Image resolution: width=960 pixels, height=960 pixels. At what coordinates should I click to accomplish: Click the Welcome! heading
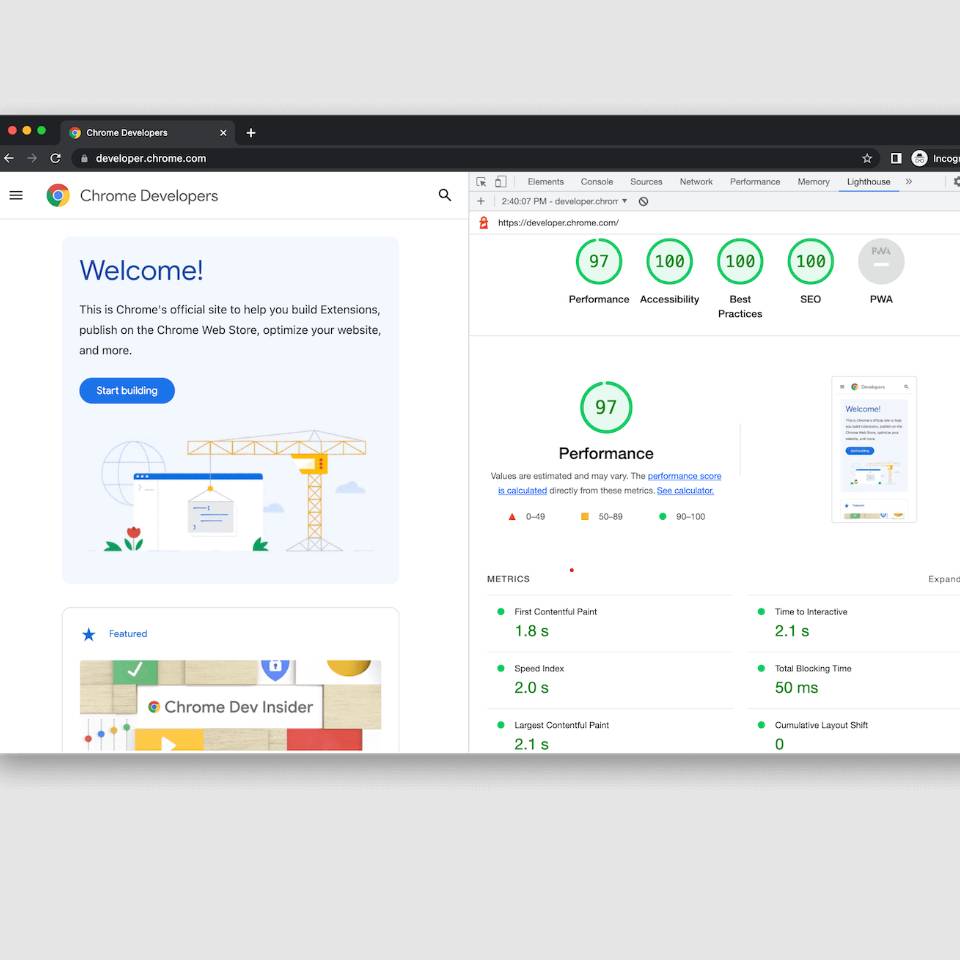(x=141, y=271)
